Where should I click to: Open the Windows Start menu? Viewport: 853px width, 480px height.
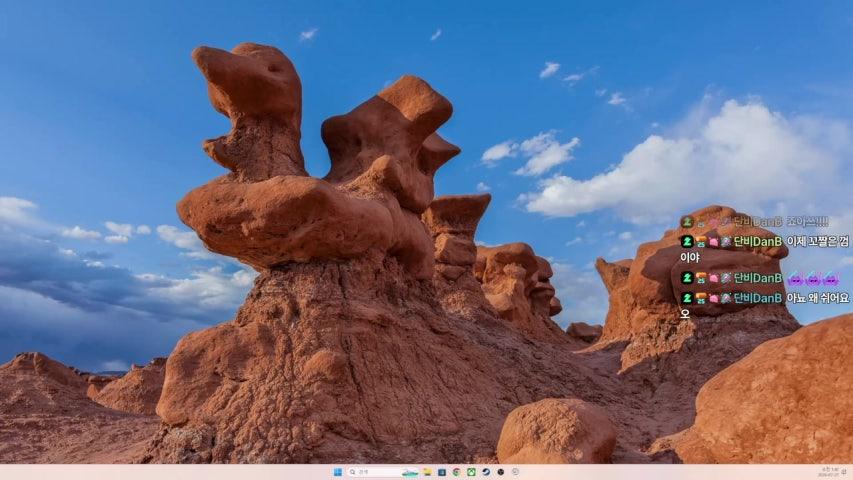coord(338,472)
